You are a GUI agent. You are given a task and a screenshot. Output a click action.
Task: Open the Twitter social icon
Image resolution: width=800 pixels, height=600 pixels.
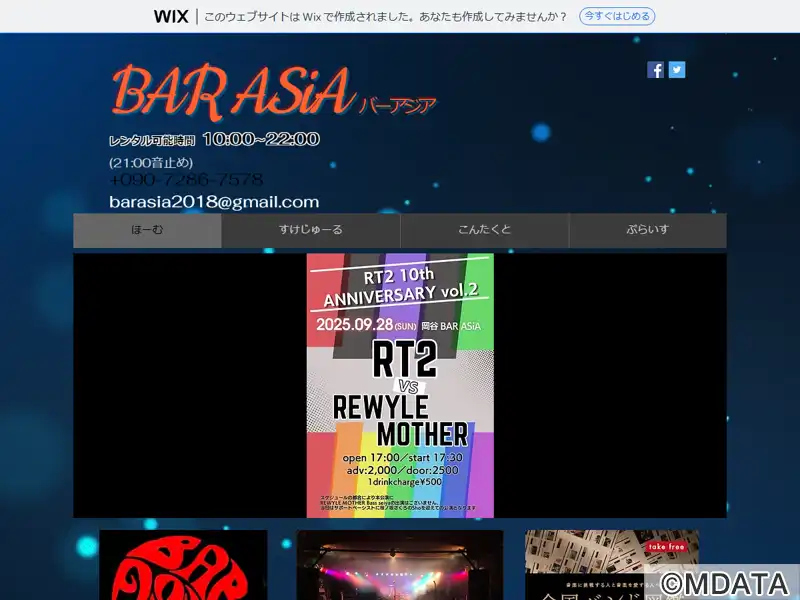point(677,70)
